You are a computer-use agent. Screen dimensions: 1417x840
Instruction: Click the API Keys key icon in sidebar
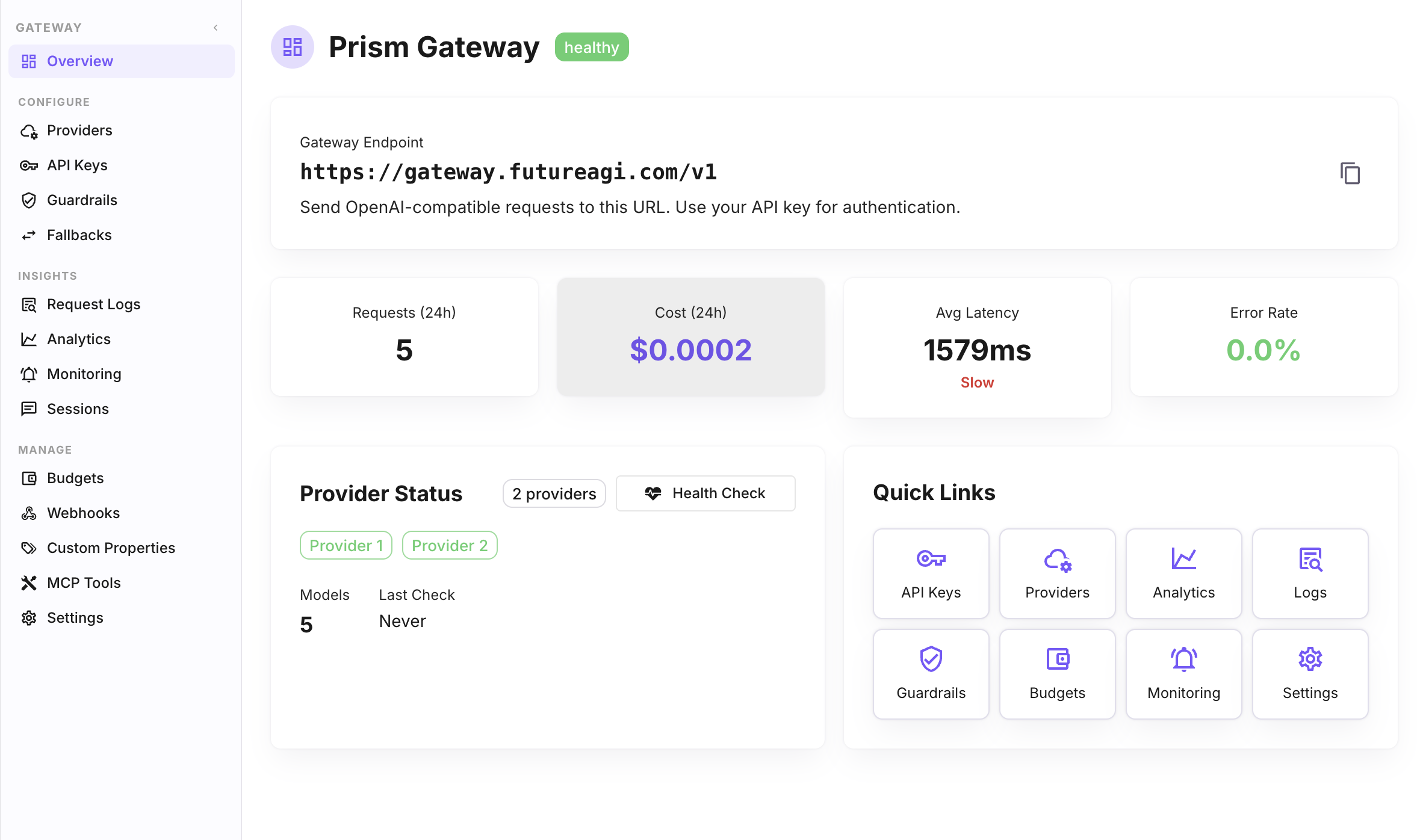[x=29, y=165]
